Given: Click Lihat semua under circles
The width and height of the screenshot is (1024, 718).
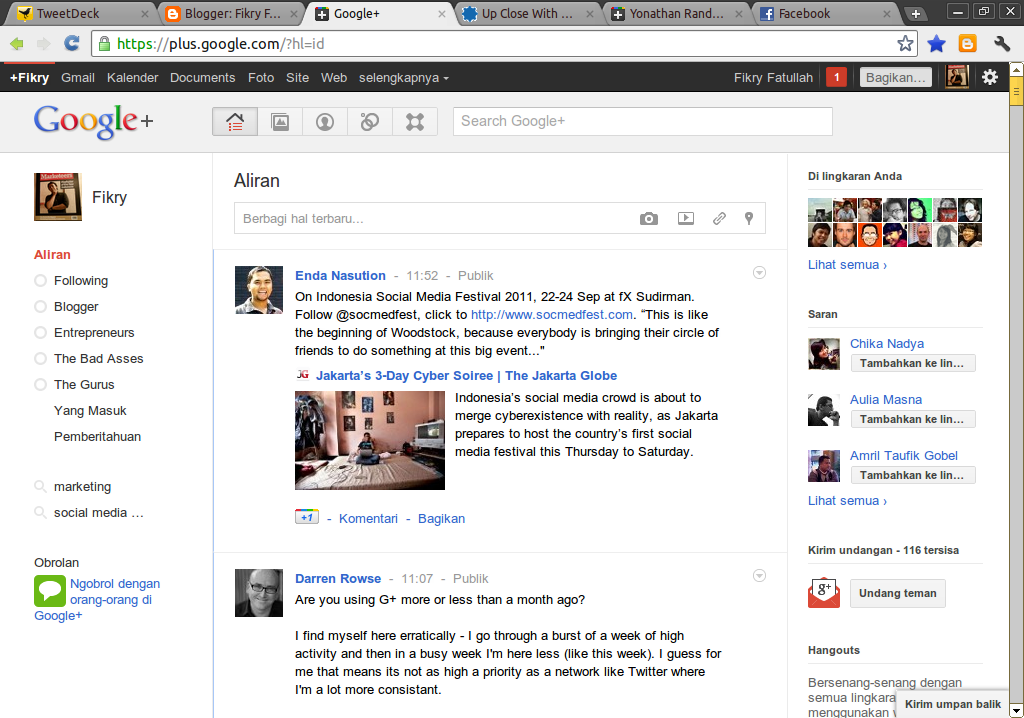Looking at the screenshot, I should [847, 265].
